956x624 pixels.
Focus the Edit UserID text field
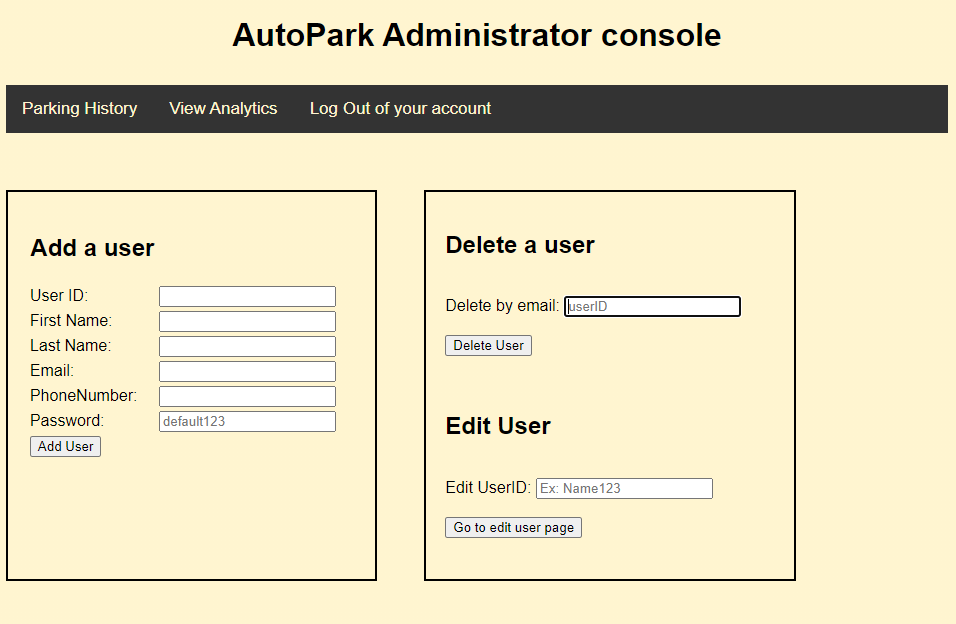click(x=624, y=488)
